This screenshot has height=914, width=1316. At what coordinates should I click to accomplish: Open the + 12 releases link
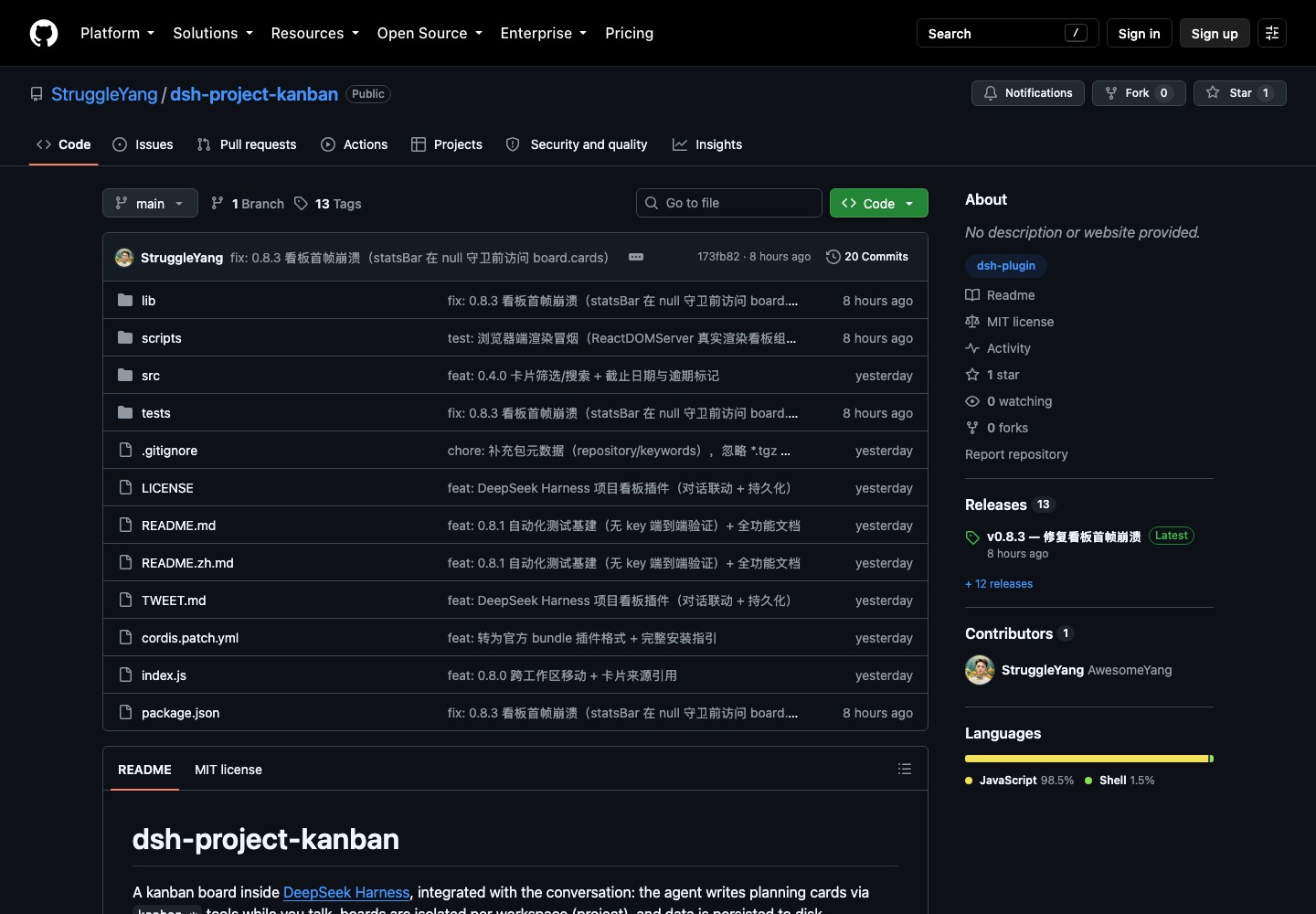point(999,584)
